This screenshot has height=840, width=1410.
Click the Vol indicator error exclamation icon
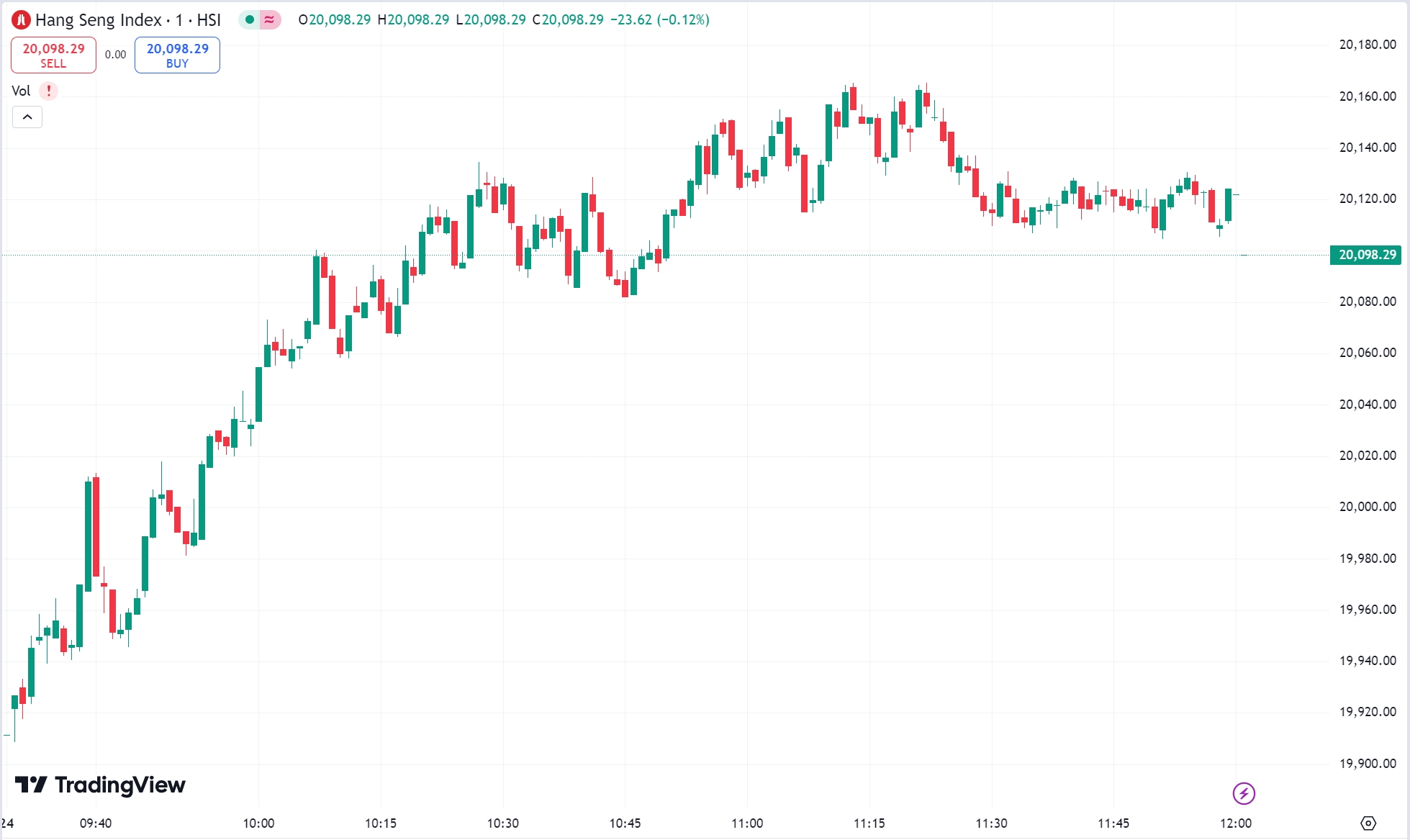[x=49, y=91]
